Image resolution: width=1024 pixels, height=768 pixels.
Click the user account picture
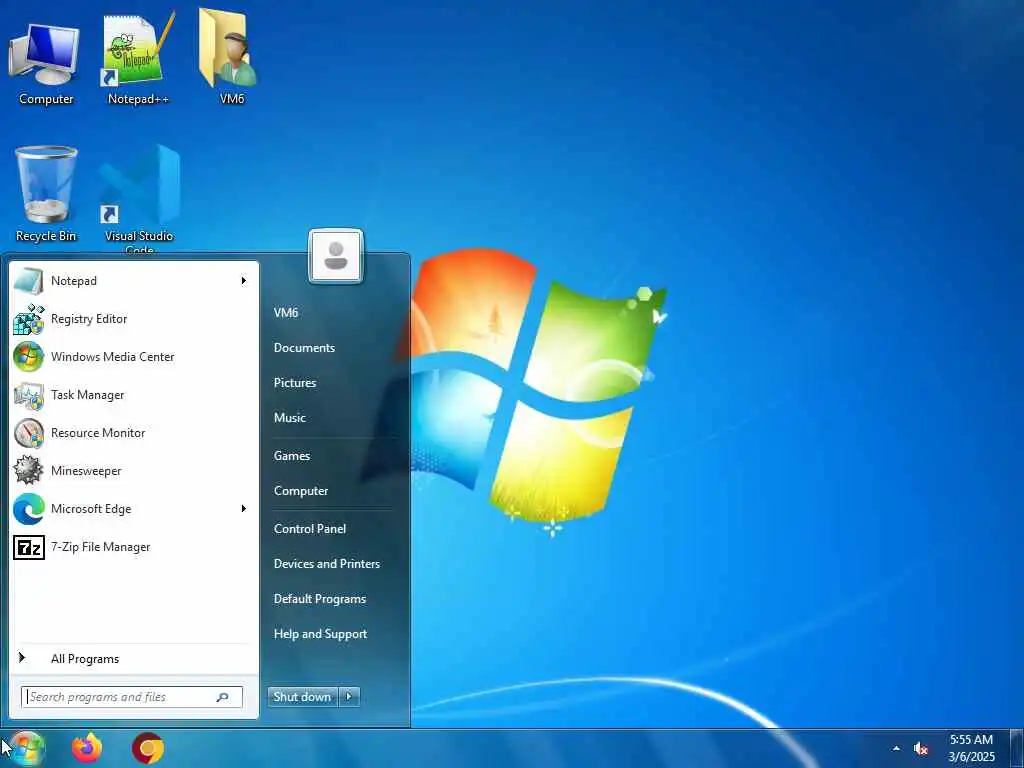[x=336, y=256]
